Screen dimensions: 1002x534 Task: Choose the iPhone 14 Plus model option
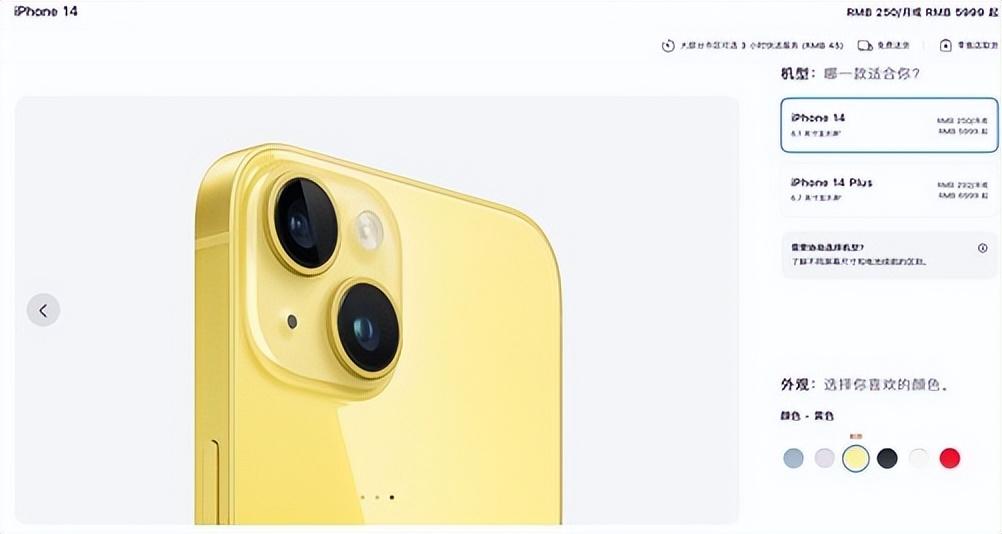pos(889,190)
